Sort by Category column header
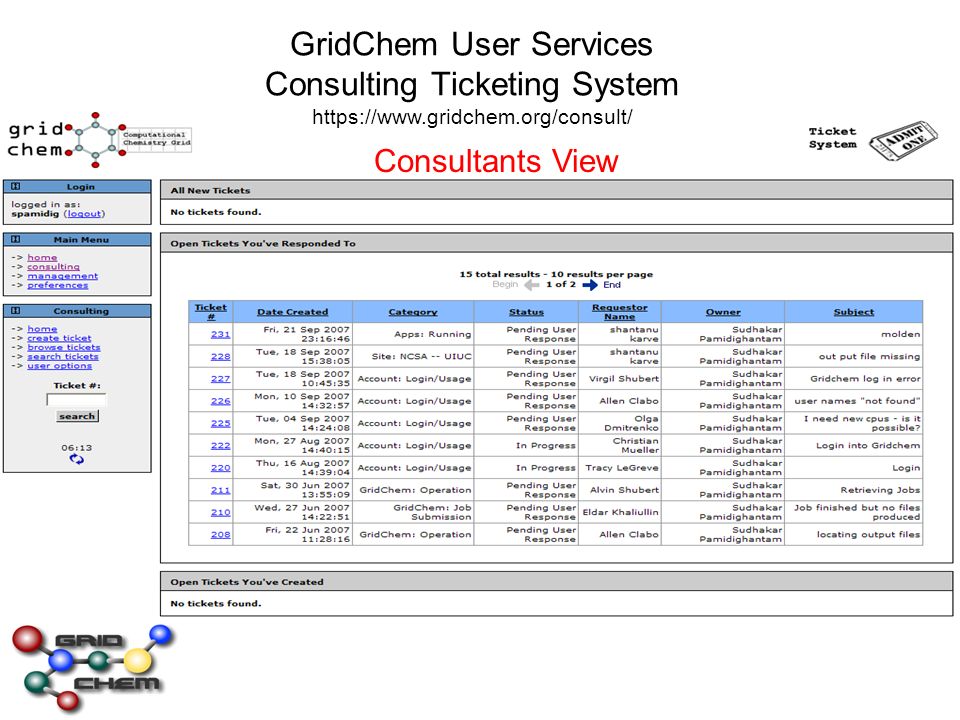The height and width of the screenshot is (720, 960). coord(413,312)
